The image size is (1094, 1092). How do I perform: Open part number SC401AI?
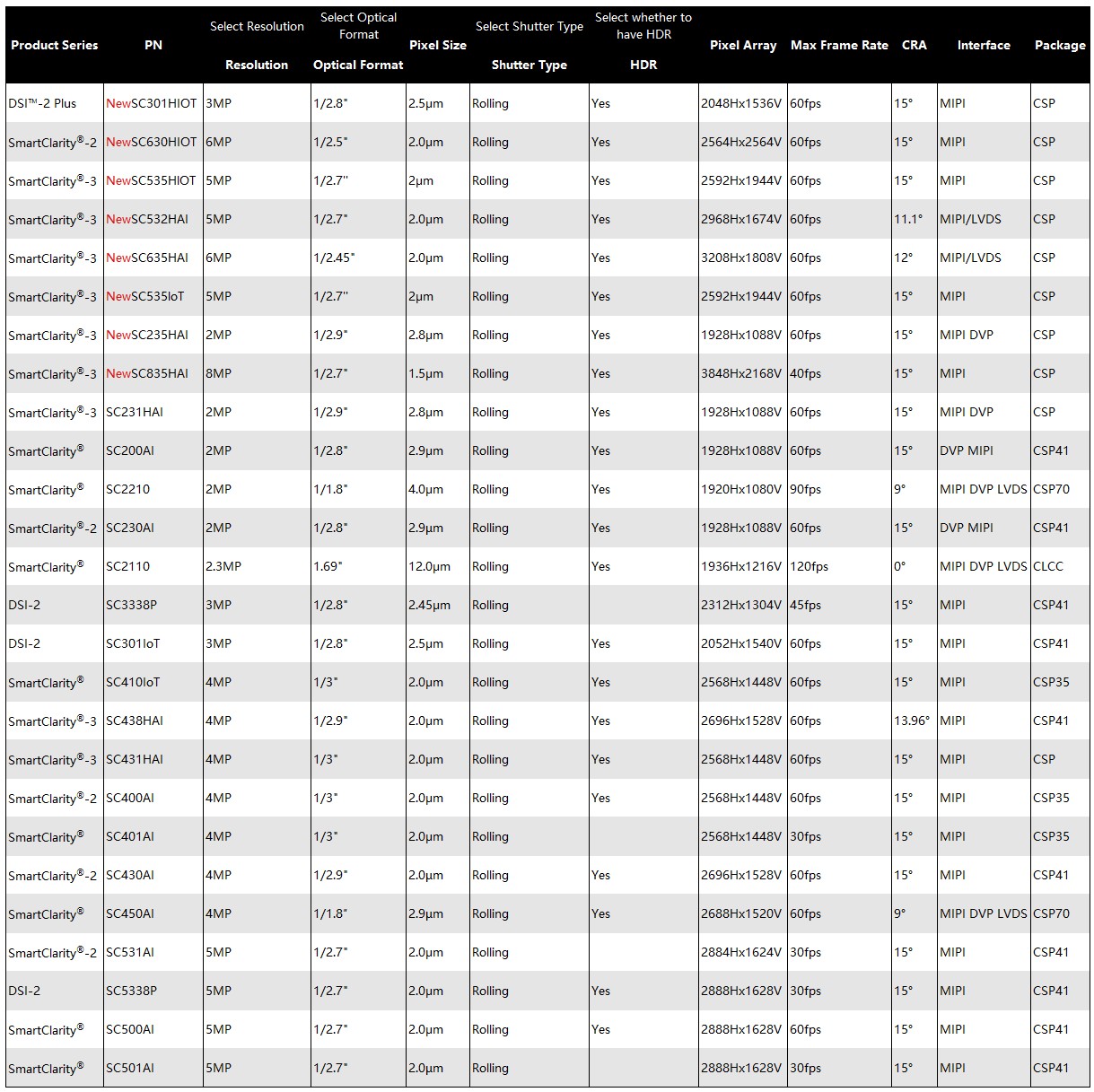coord(130,836)
